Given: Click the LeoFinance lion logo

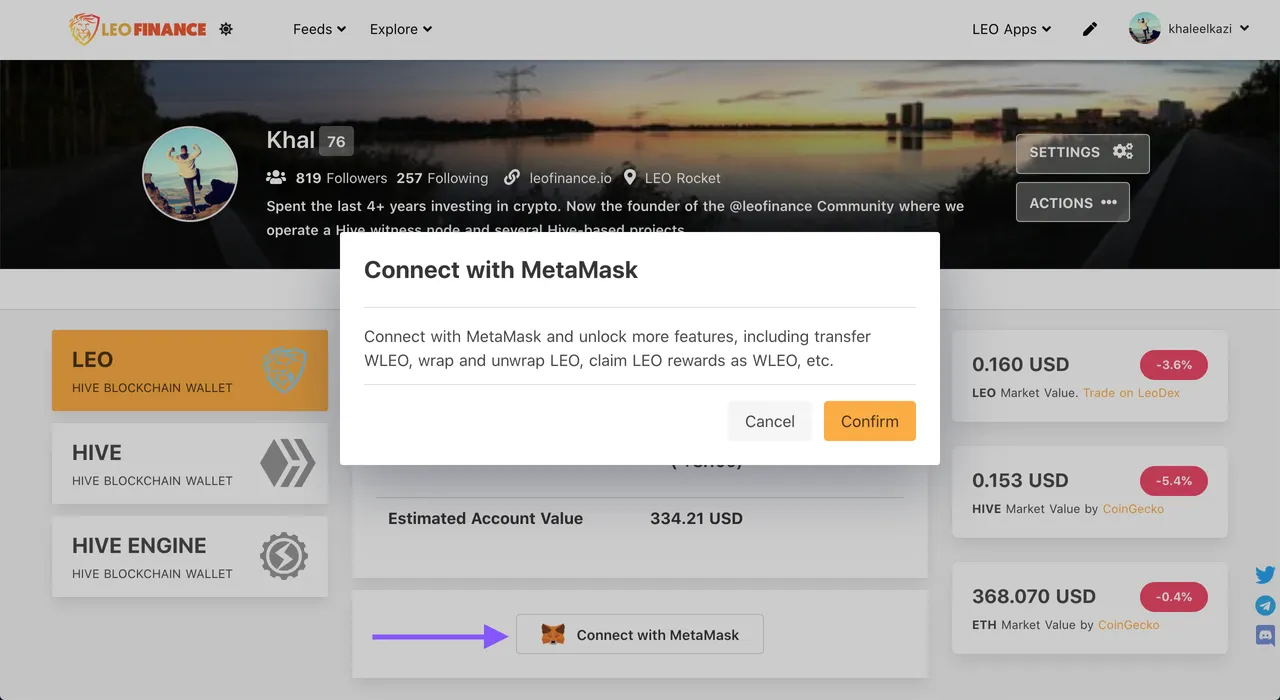Looking at the screenshot, I should click(138, 29).
